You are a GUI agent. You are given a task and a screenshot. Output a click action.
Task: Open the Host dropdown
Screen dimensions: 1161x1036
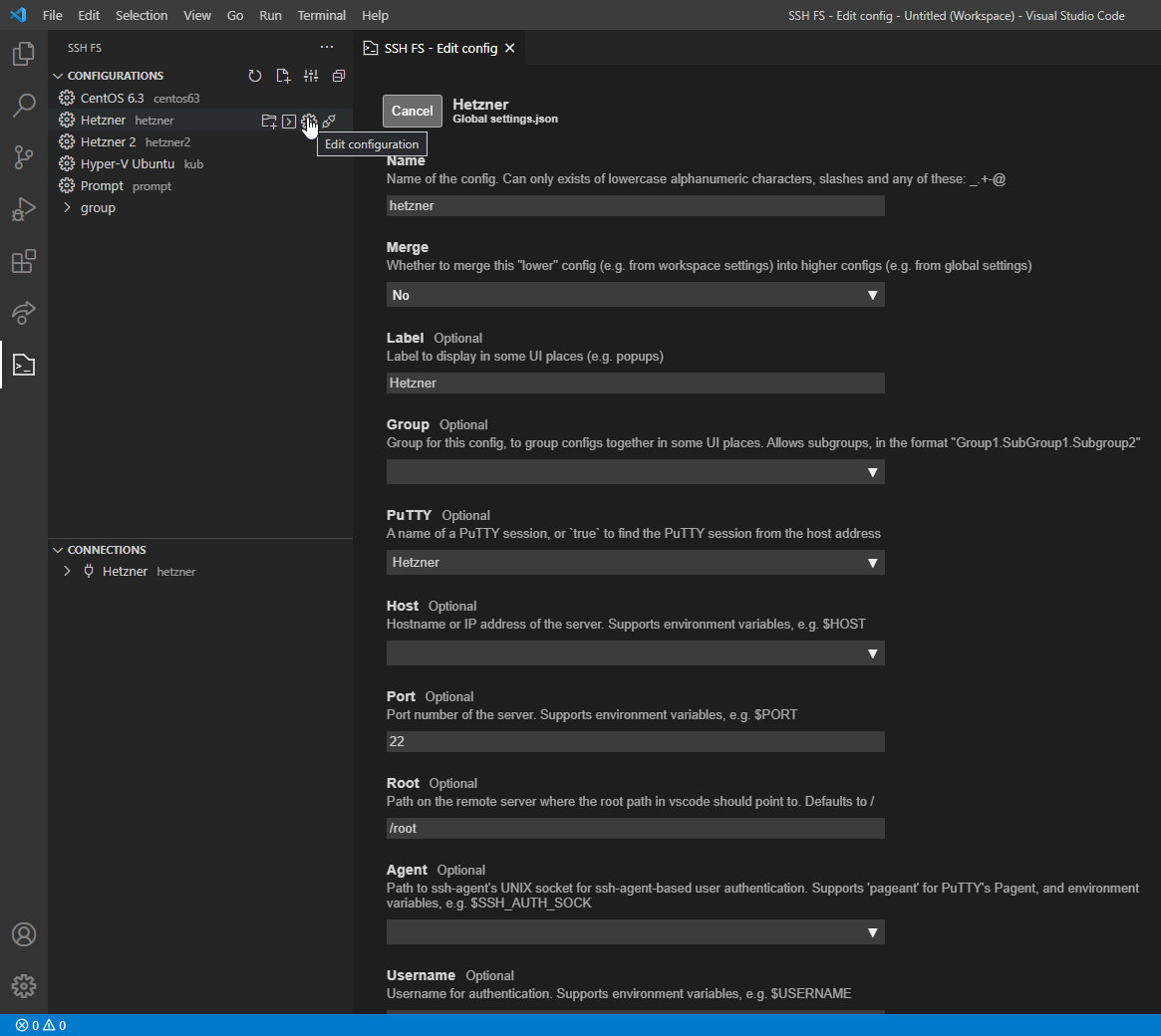[635, 653]
